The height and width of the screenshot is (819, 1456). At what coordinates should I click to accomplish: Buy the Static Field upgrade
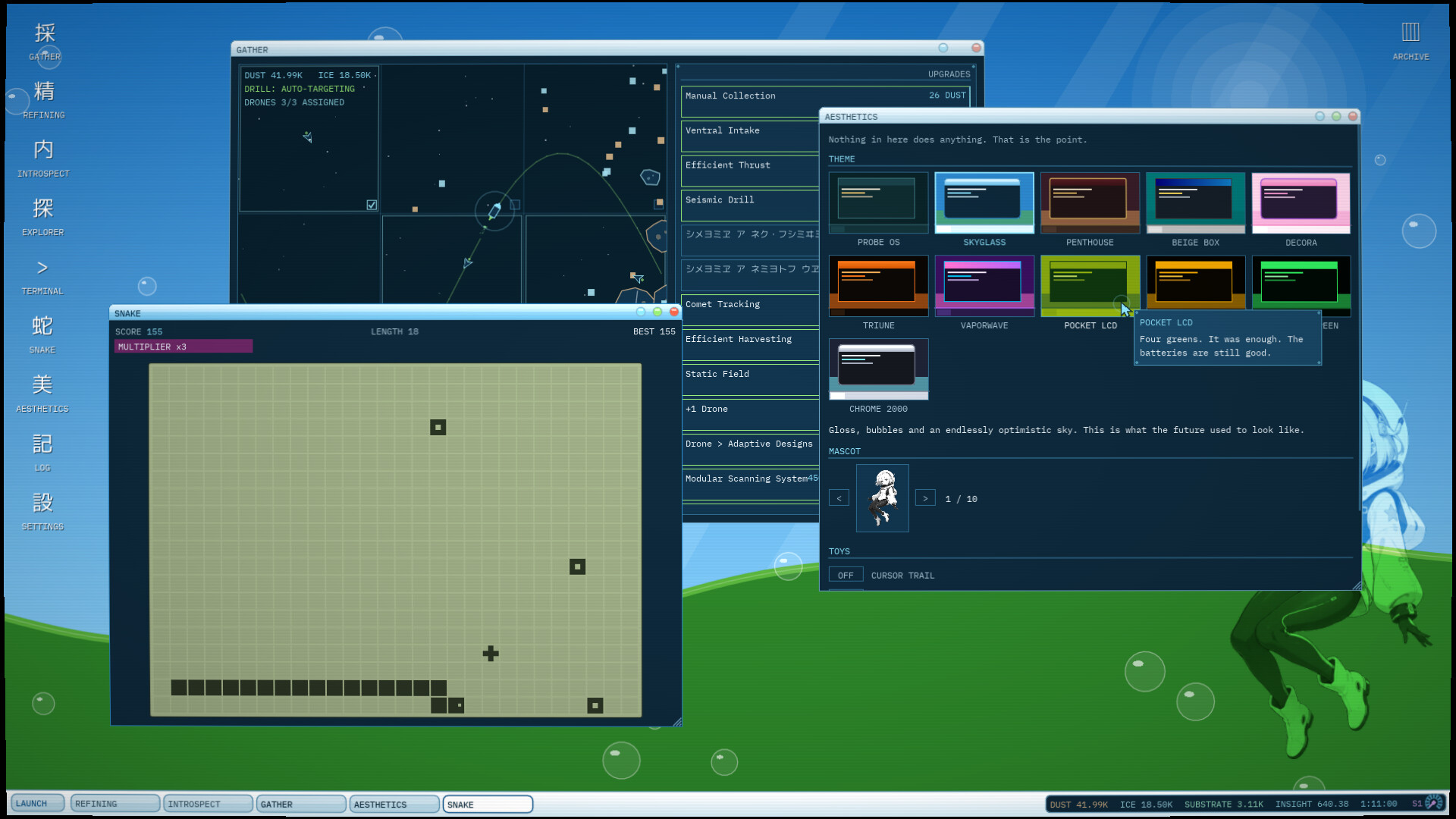750,380
